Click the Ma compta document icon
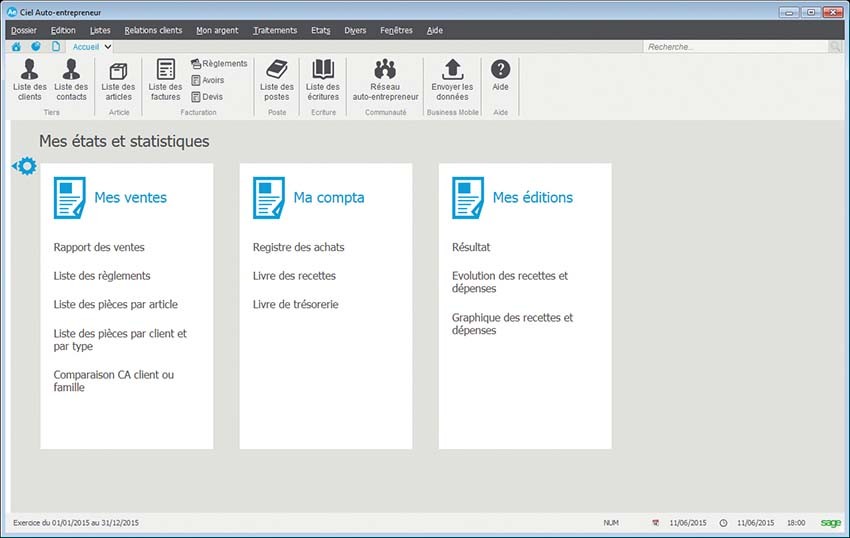 tap(269, 198)
